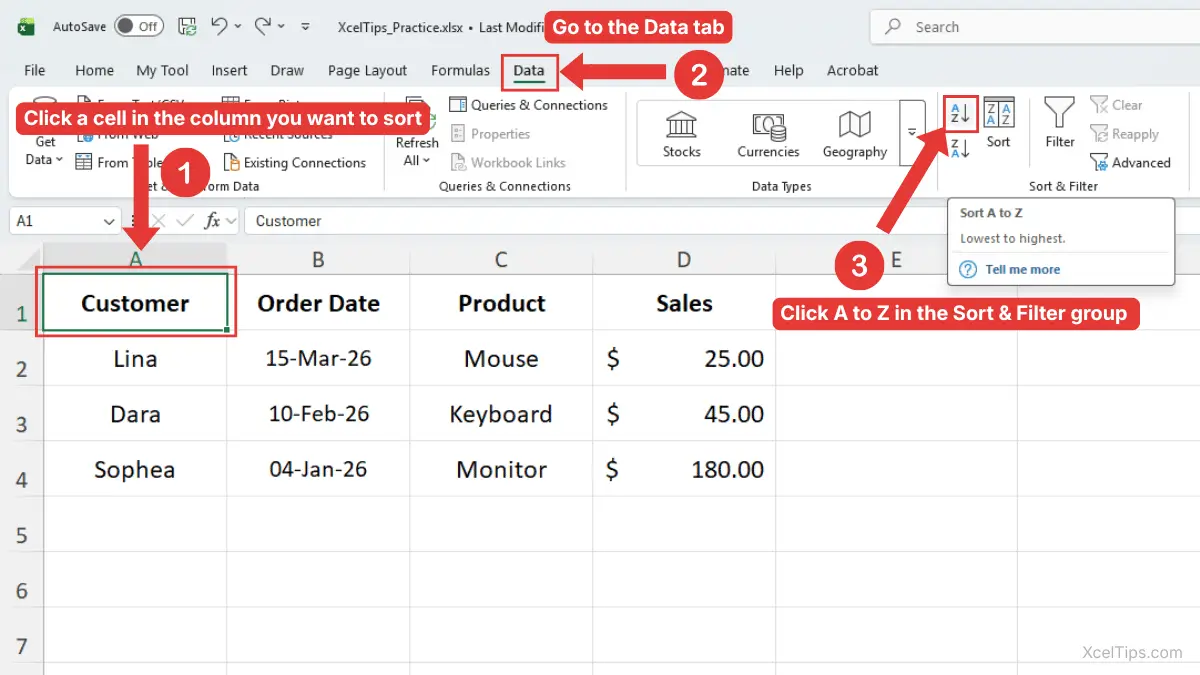Click the Sort A to Z button
Viewport: 1200px width, 675px height.
click(960, 114)
